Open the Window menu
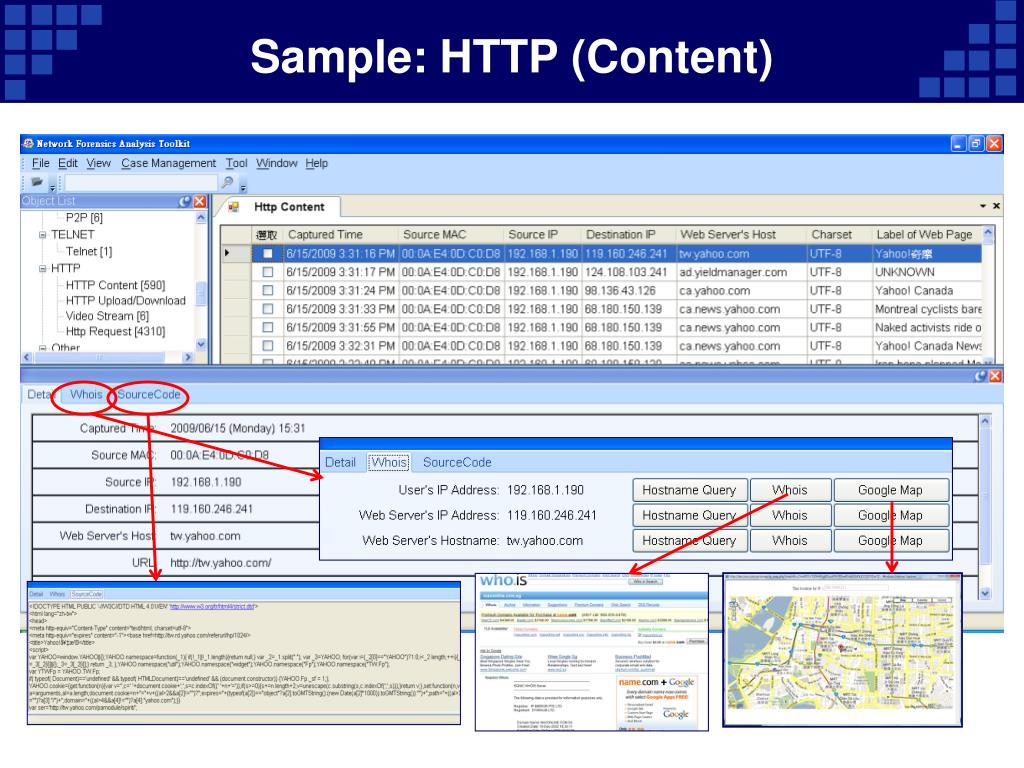1024x768 pixels. point(276,163)
